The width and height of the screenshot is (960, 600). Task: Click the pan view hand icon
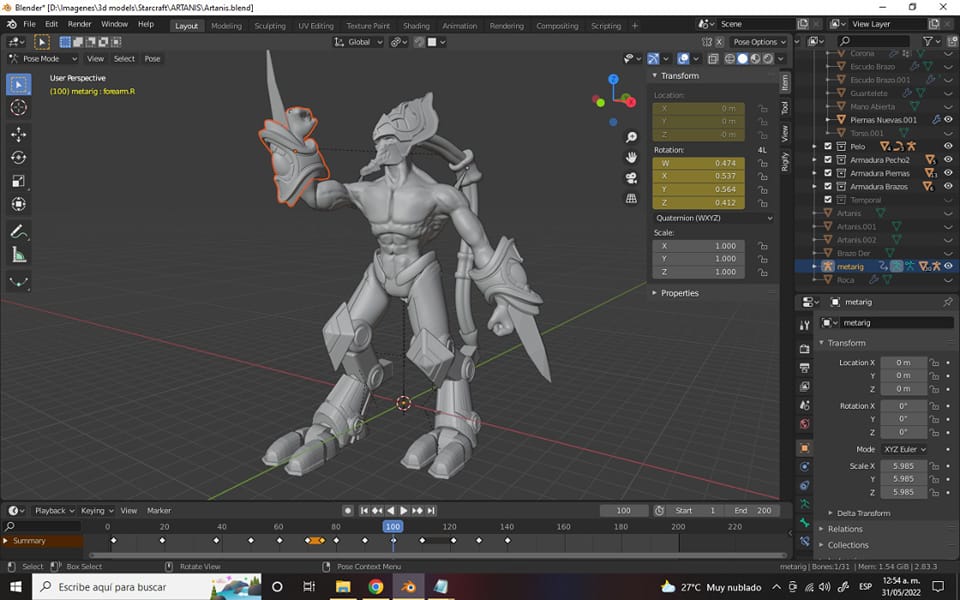click(x=631, y=157)
